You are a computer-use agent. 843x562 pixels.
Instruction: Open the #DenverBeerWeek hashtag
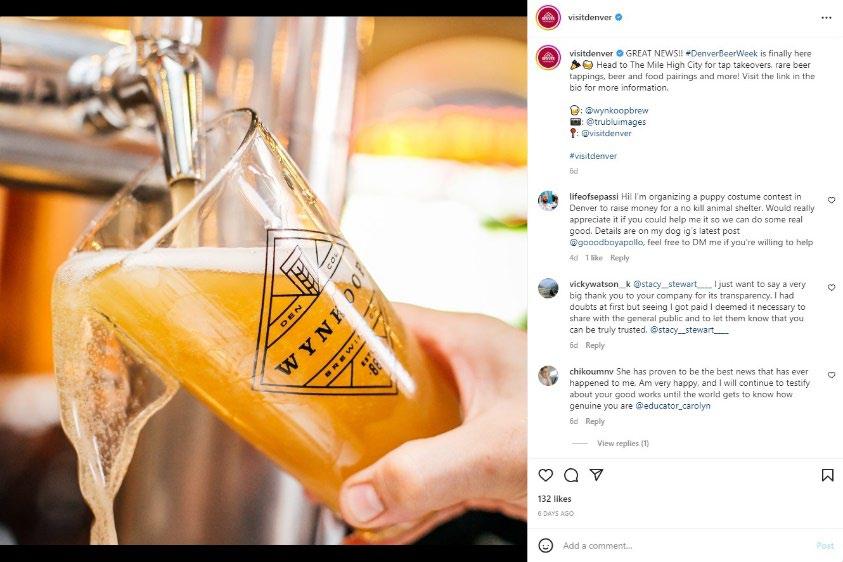click(721, 53)
